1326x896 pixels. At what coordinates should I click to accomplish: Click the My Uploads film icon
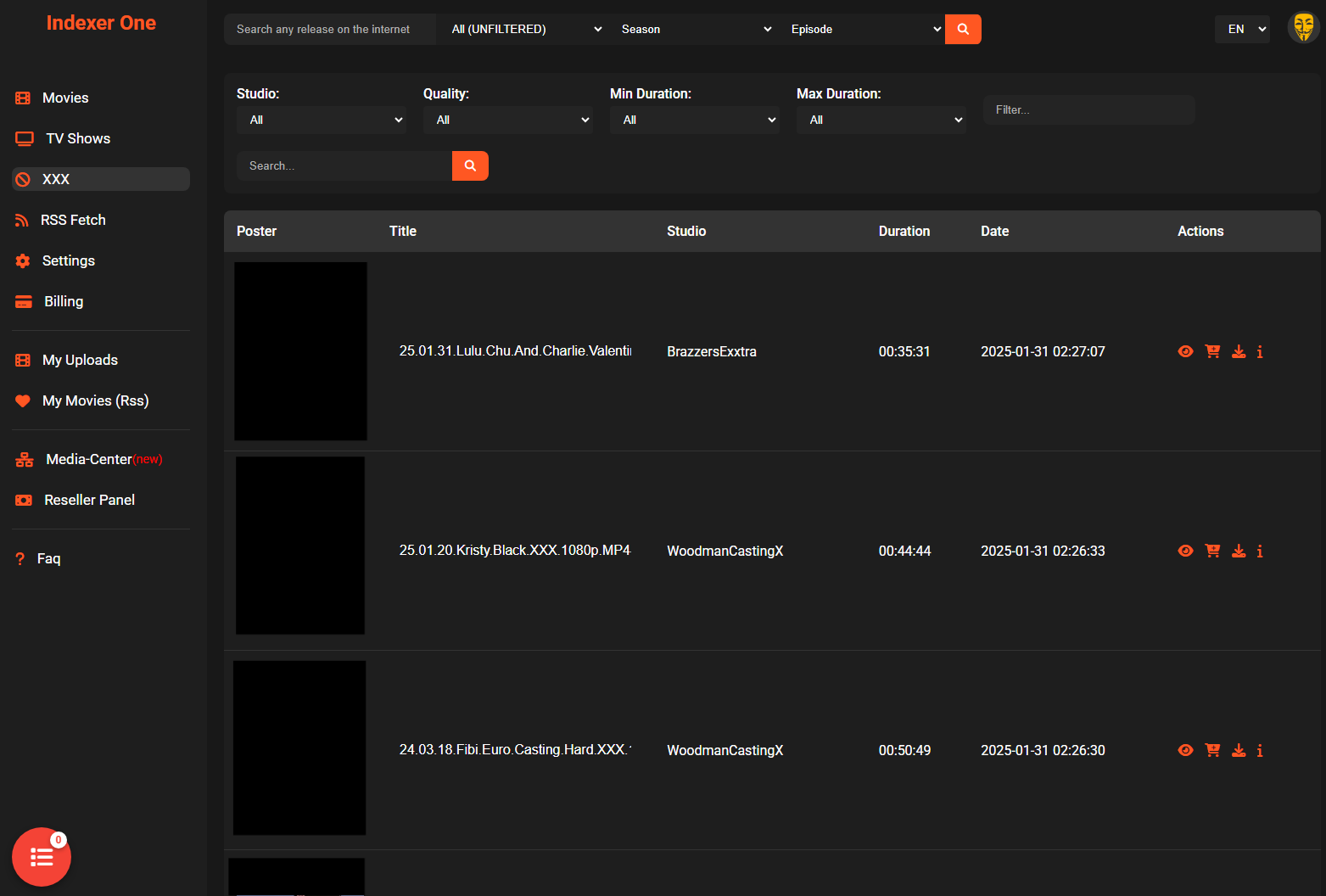tap(23, 361)
